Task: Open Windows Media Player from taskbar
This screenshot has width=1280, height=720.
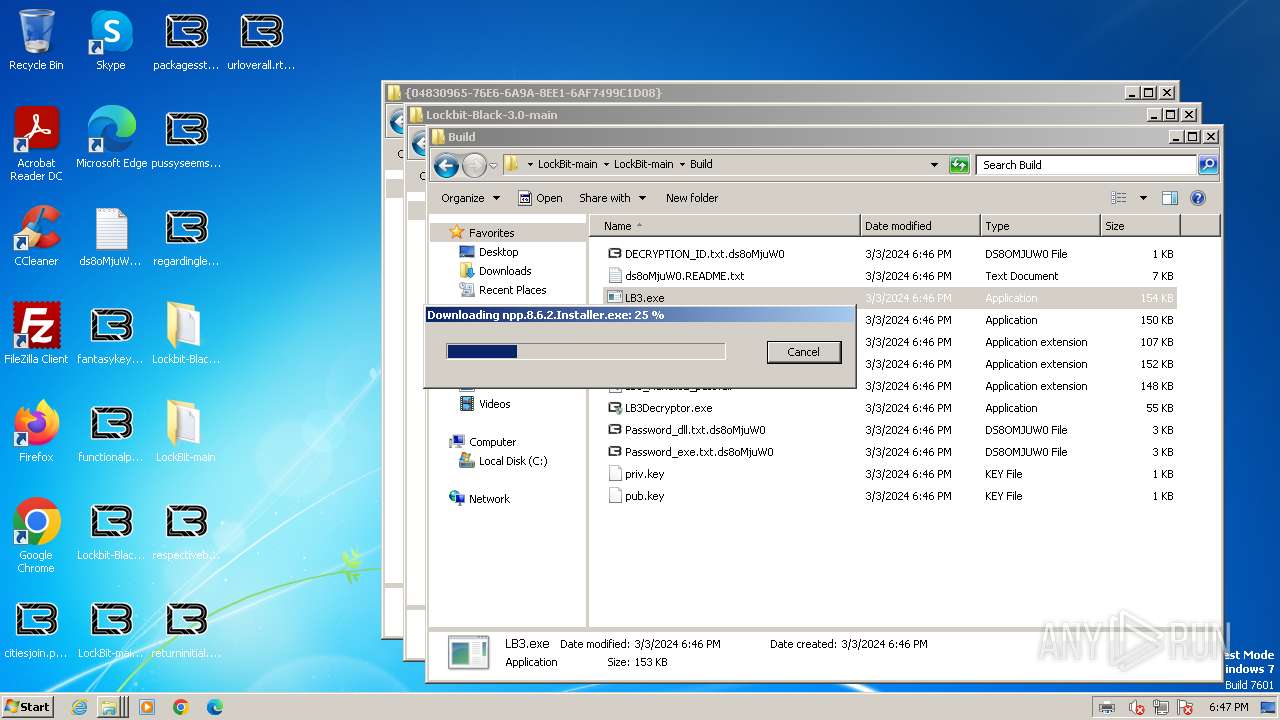Action: 147,707
